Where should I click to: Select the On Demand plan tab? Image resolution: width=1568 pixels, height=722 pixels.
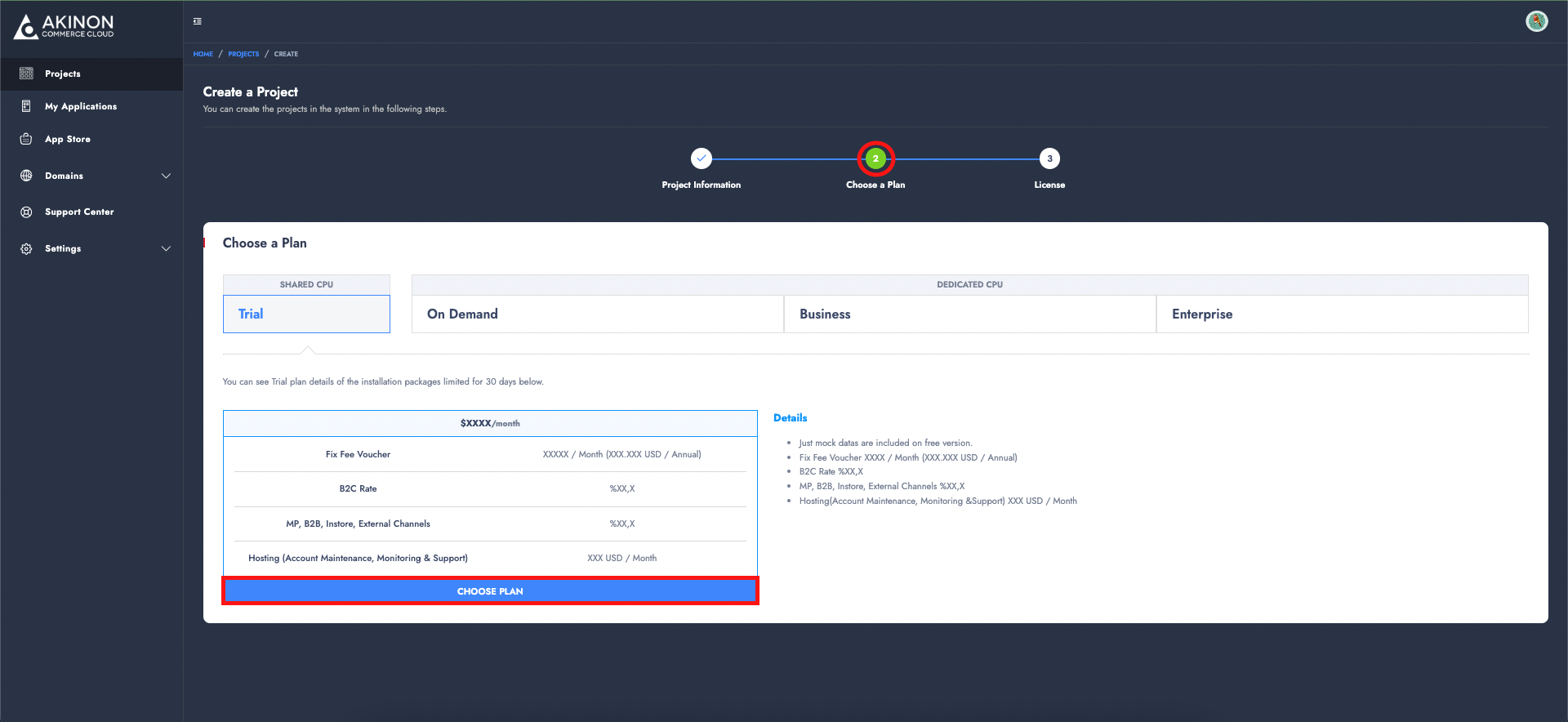(597, 314)
